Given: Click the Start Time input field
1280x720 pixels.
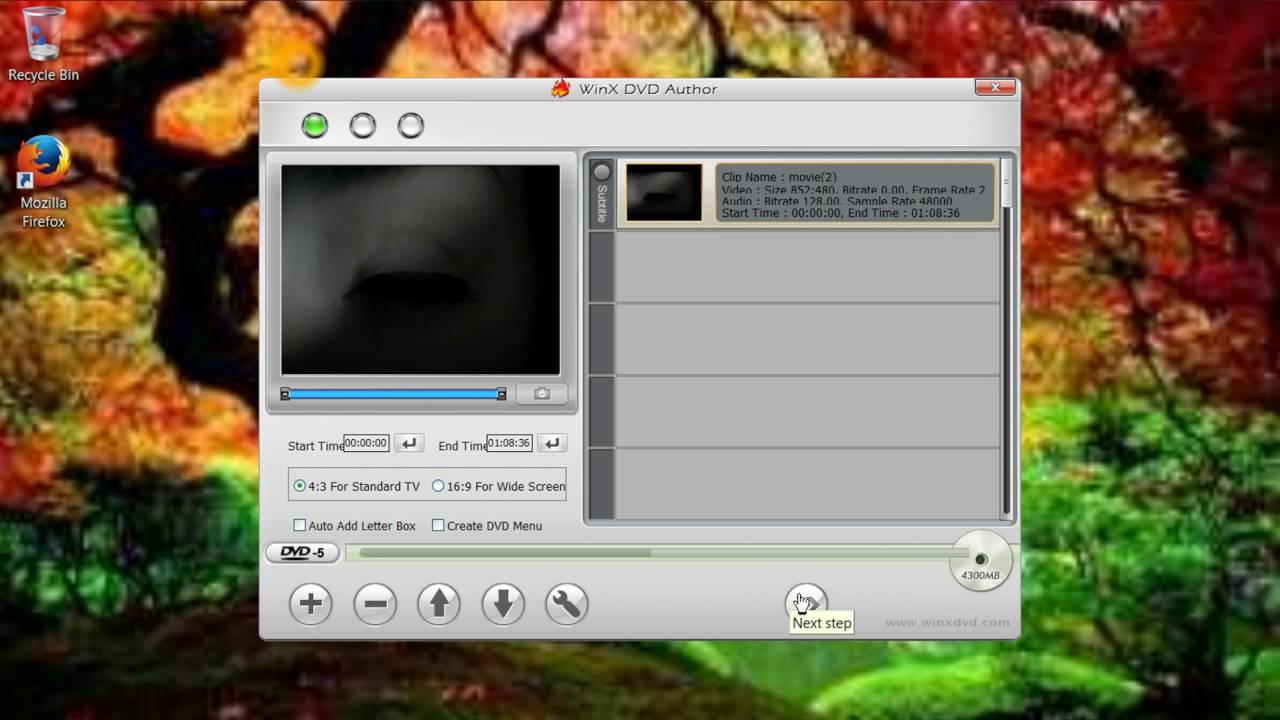Looking at the screenshot, I should coord(366,443).
